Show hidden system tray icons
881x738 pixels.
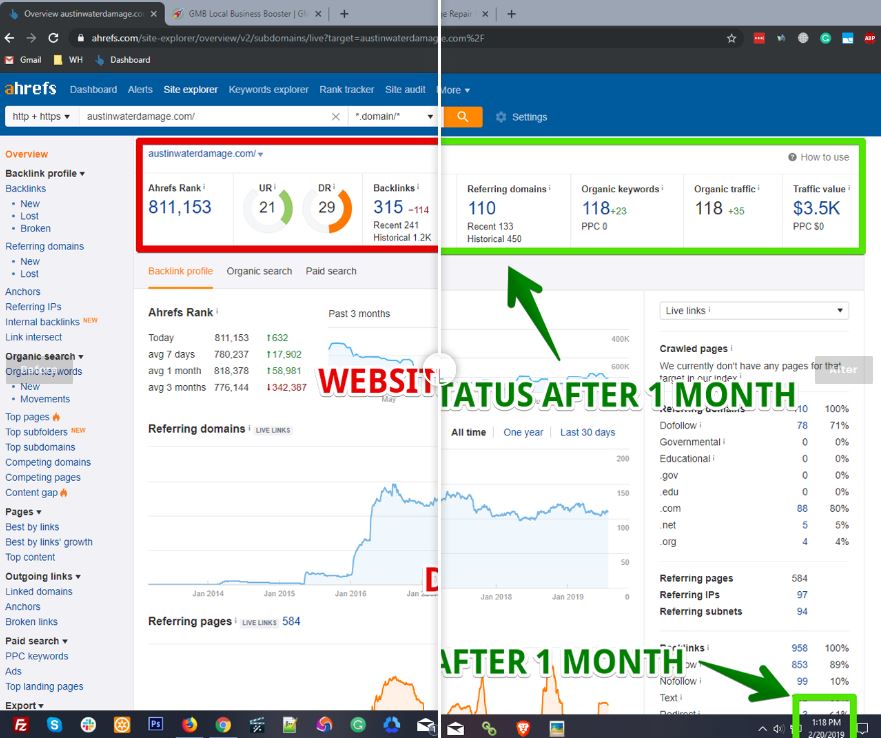coord(762,729)
